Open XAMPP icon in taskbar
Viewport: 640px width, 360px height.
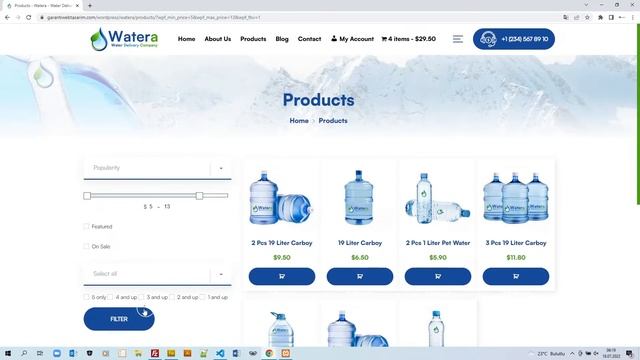click(x=286, y=353)
